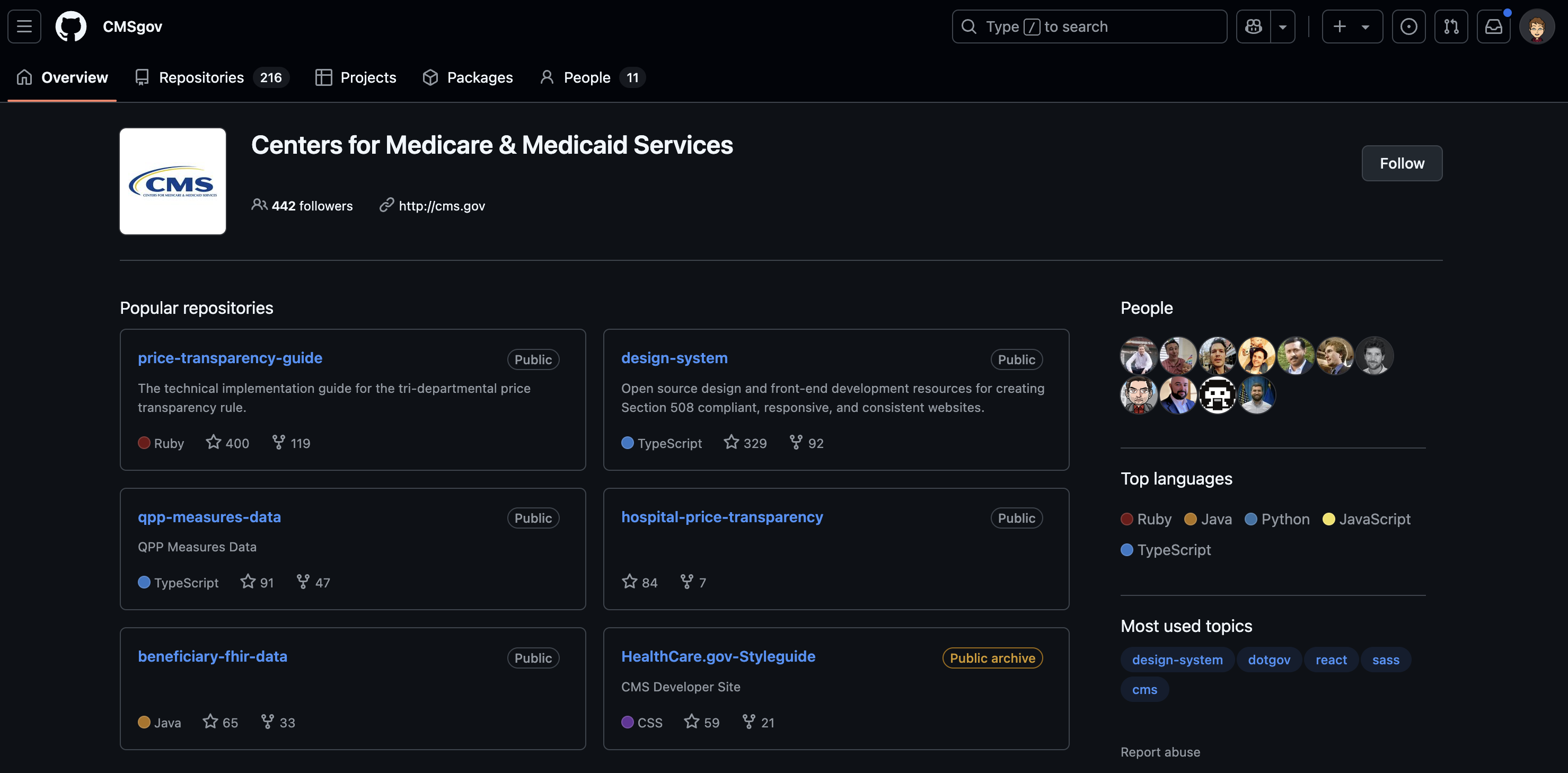1568x773 pixels.
Task: View 400 stargazers of price-transparency-guide
Action: (x=227, y=443)
